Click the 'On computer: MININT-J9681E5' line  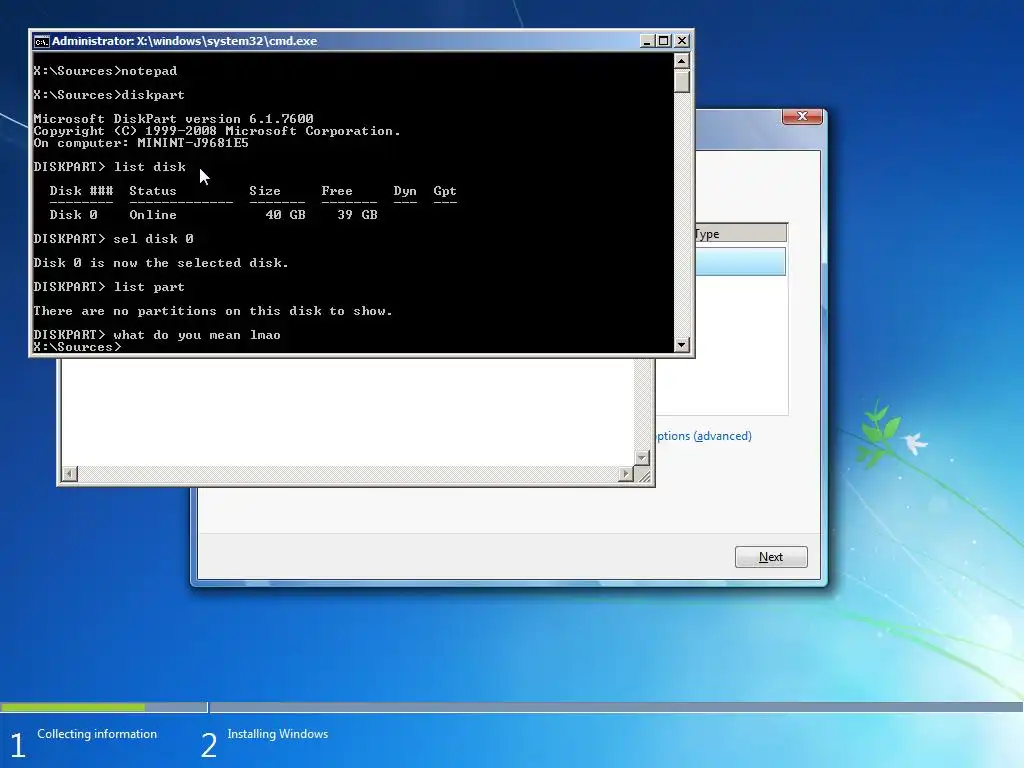click(141, 143)
